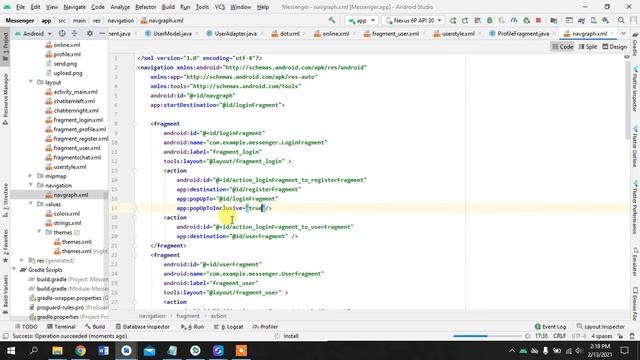Open the Database Inspector tool window
The width and height of the screenshot is (640, 360).
[142, 327]
